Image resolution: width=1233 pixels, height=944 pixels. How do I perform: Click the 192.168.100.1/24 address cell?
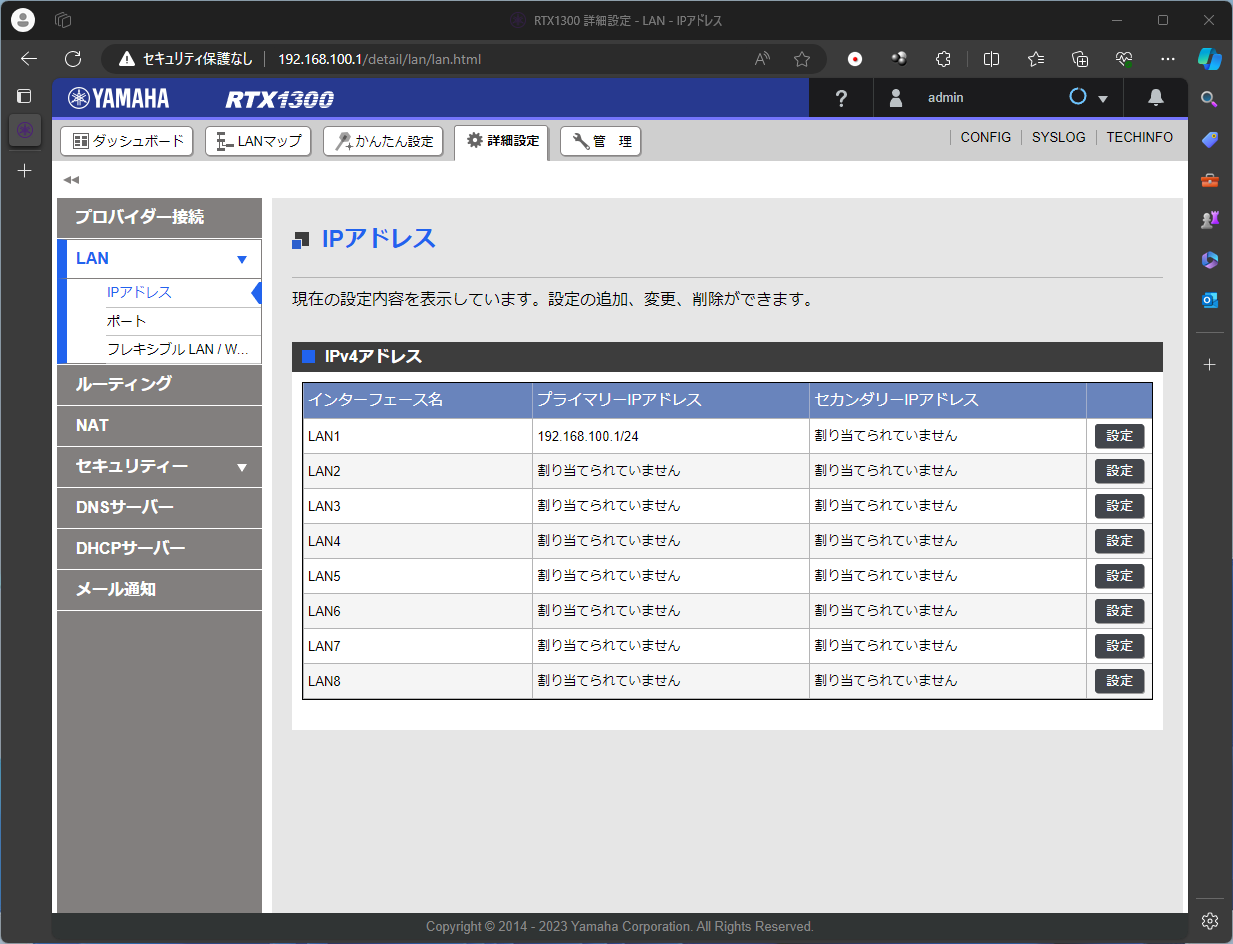point(671,436)
